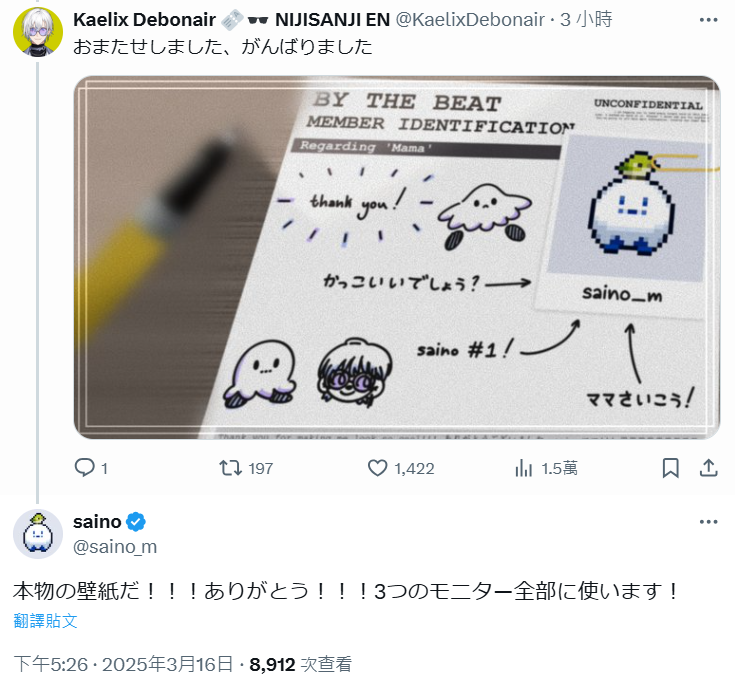Open the @saino_m handle link

[x=115, y=547]
